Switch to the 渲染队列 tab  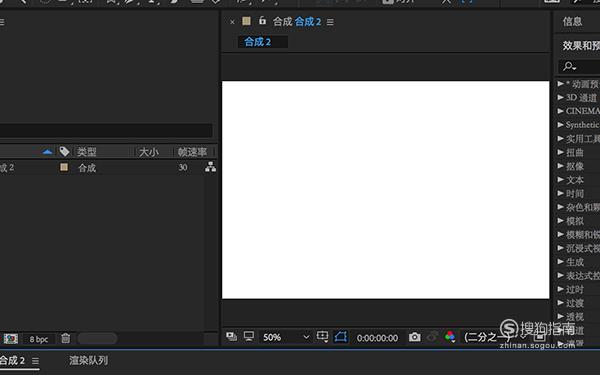coord(88,360)
